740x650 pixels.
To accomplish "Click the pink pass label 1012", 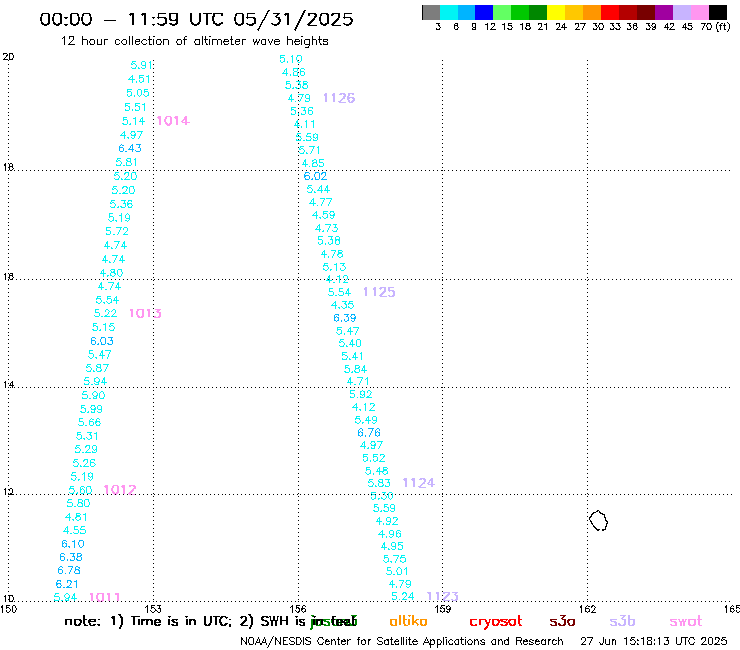I will 120,490.
